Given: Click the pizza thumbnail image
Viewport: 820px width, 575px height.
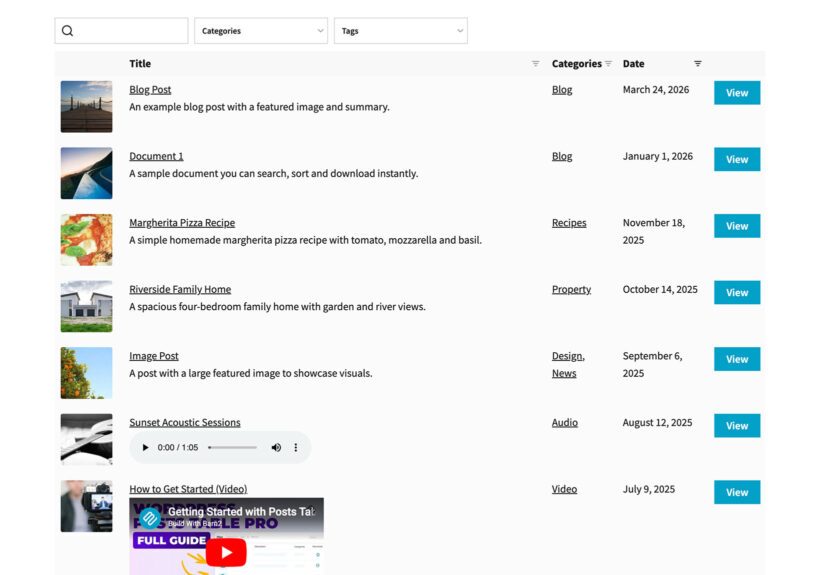Looking at the screenshot, I should (86, 240).
